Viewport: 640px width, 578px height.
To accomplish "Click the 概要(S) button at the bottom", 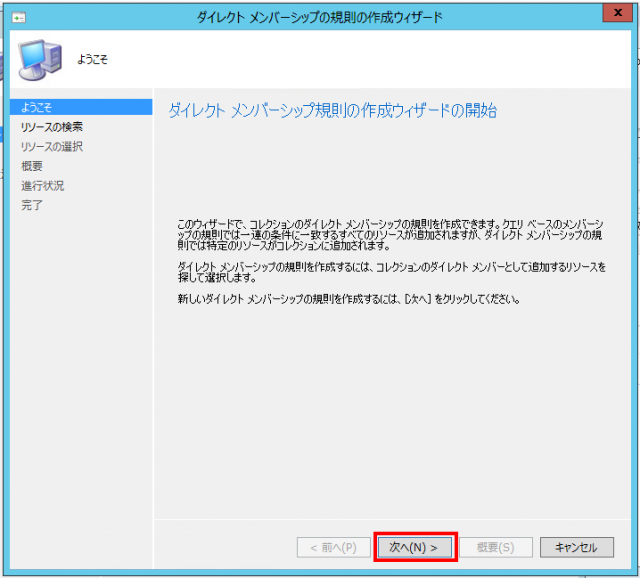I will tap(494, 547).
